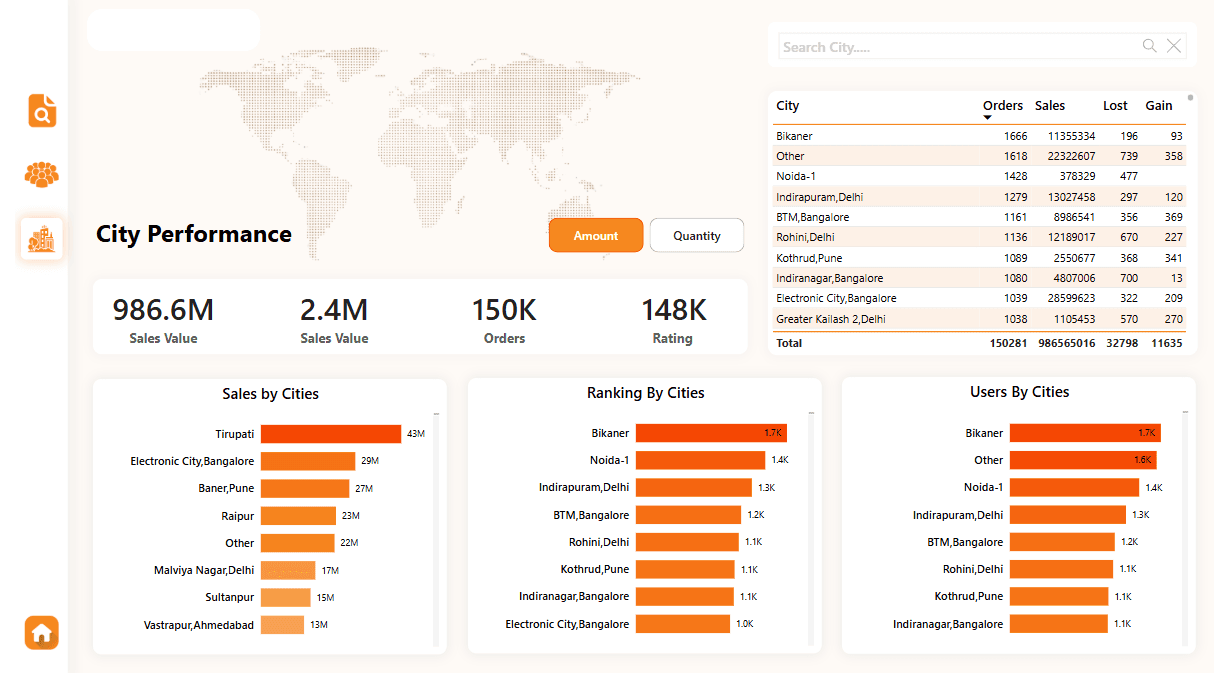Switch the measure to Quantity

point(696,236)
